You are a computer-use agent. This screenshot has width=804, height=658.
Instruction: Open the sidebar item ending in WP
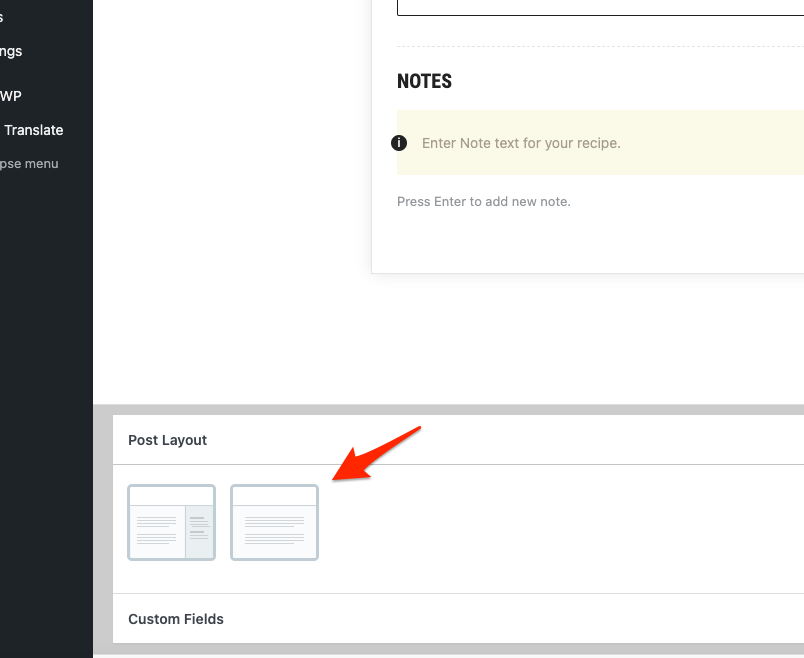(x=11, y=96)
